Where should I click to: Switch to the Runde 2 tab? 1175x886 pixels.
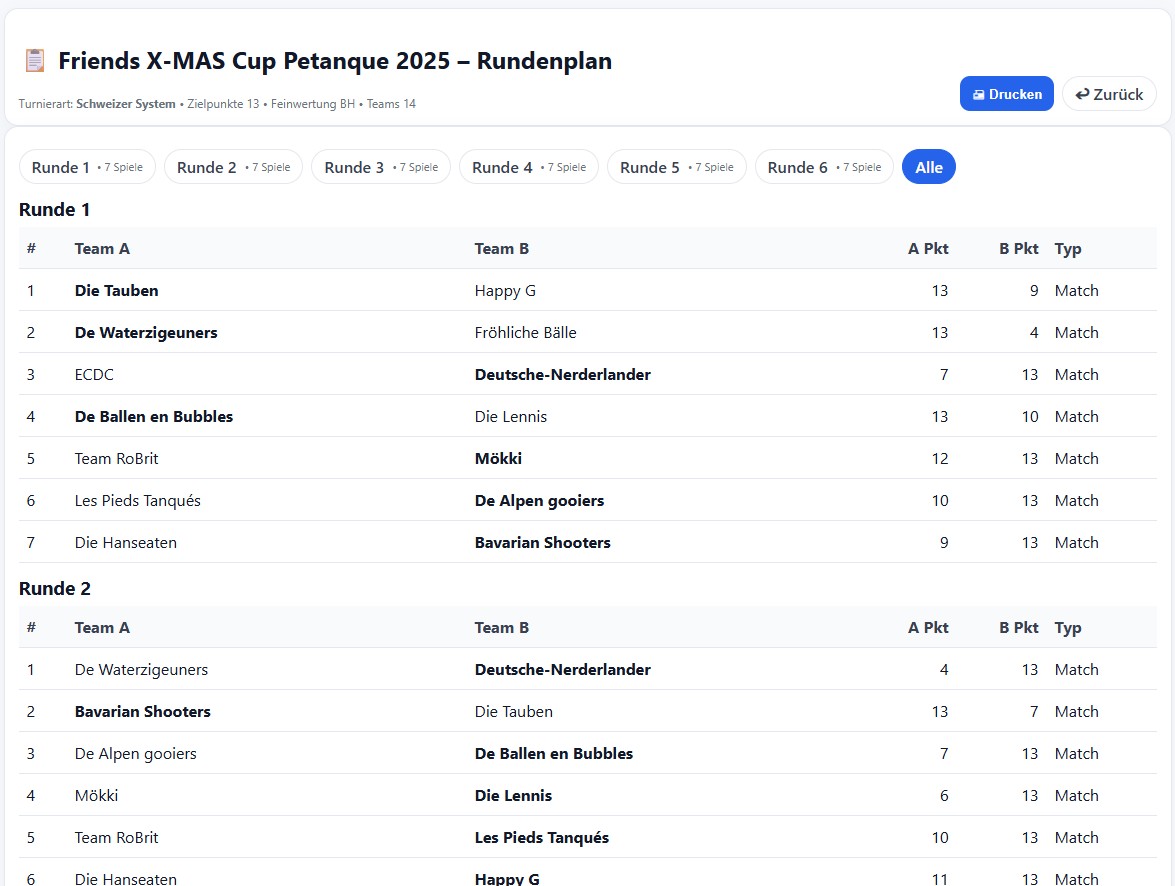click(x=233, y=167)
